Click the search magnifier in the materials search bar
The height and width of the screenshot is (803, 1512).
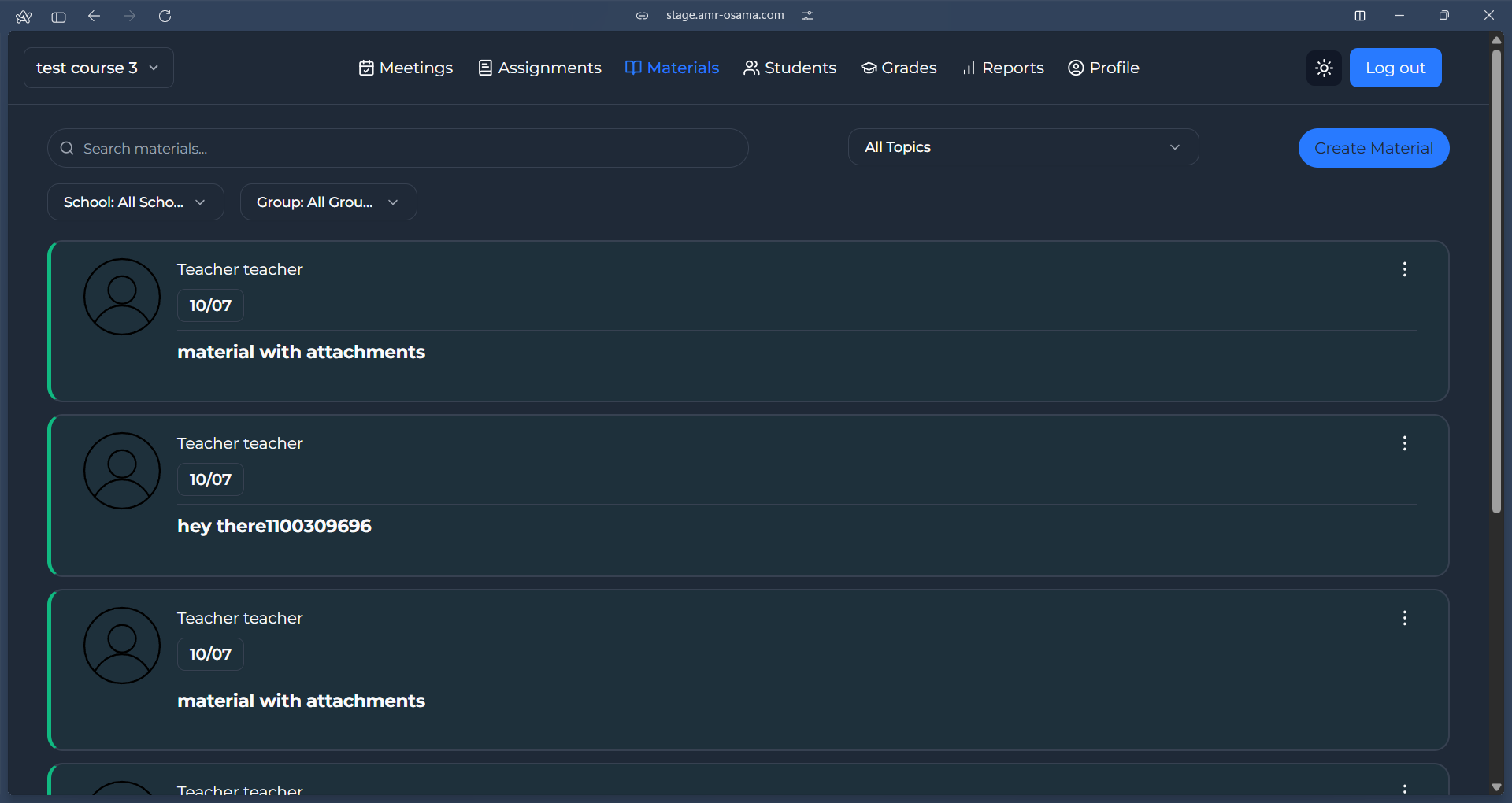click(x=66, y=148)
